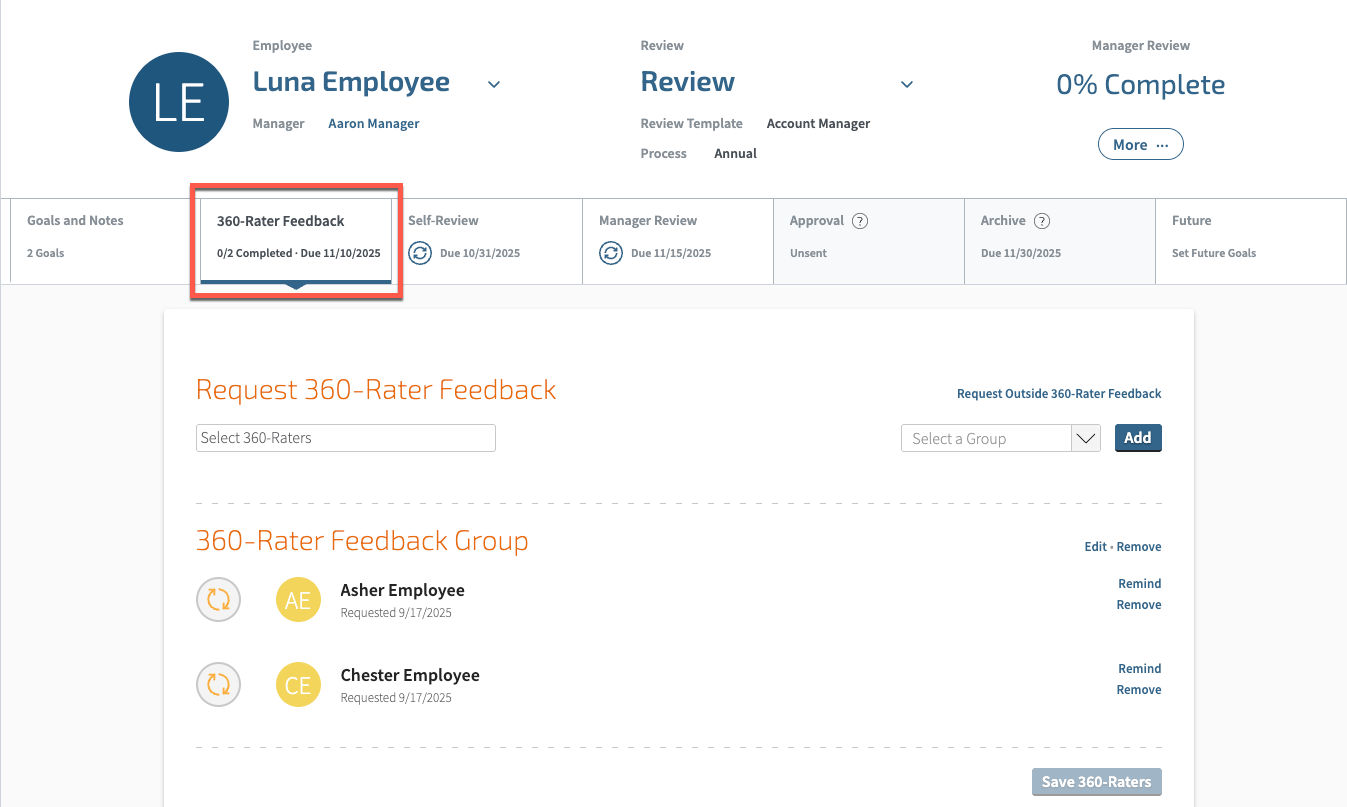Open Request Outside 360-Rater Feedback link
This screenshot has height=807, width=1347.
pyautogui.click(x=1059, y=394)
